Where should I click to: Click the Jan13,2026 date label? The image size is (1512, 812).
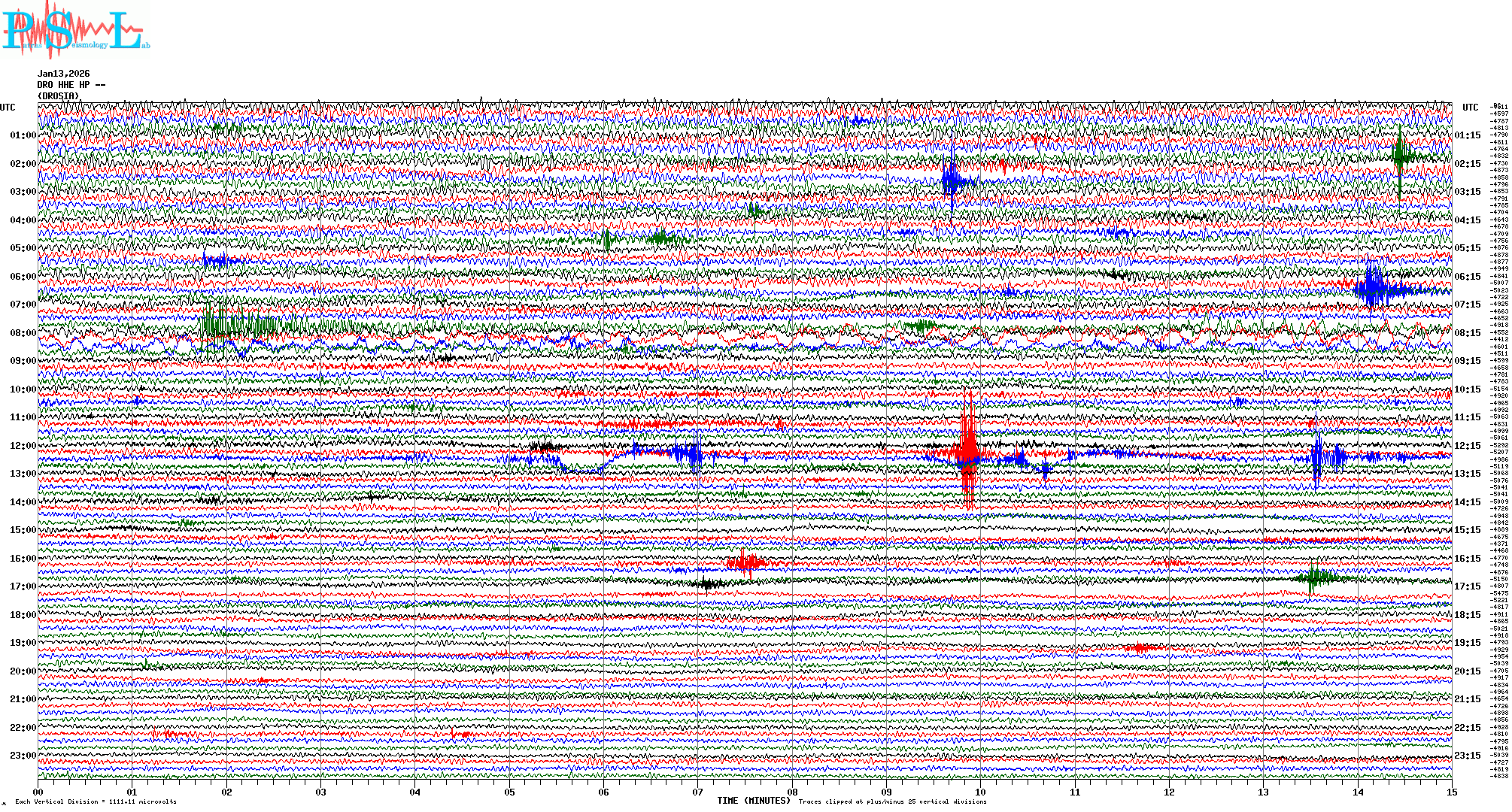coord(63,74)
